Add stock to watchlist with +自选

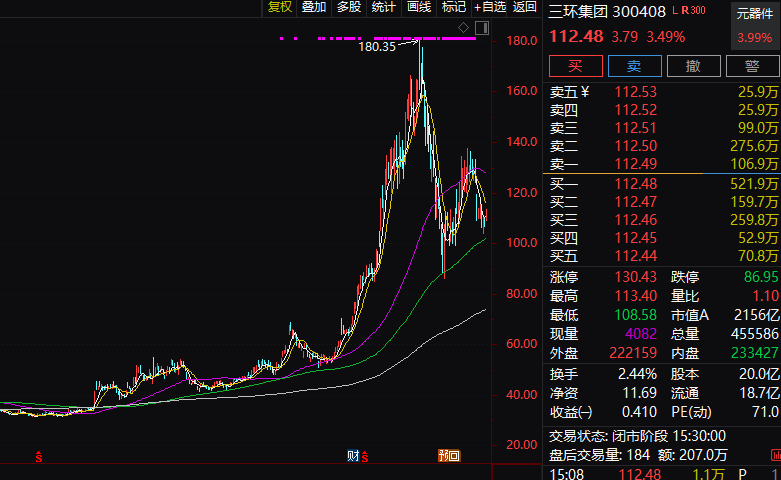(490, 7)
